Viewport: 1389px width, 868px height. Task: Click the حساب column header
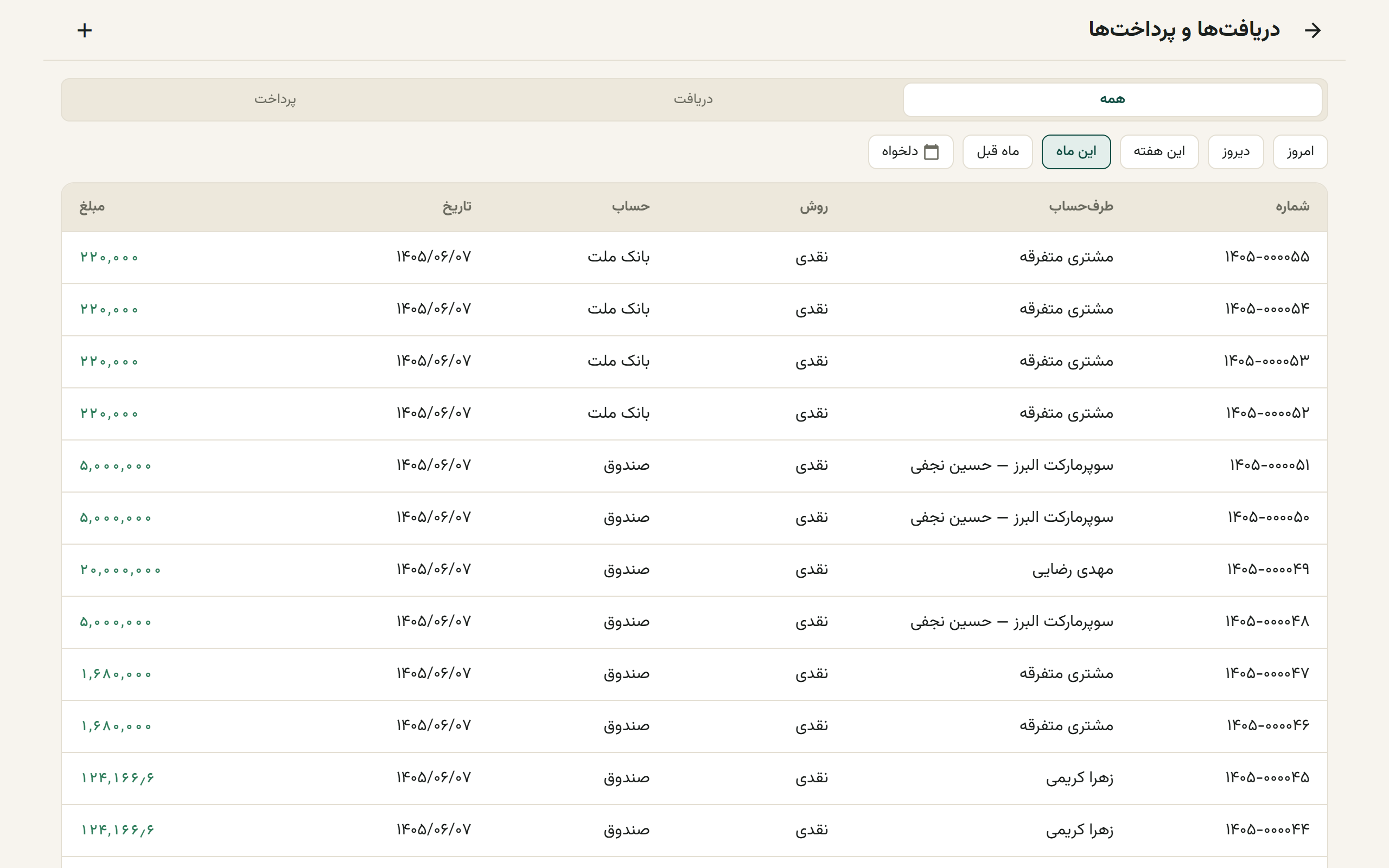pyautogui.click(x=631, y=207)
